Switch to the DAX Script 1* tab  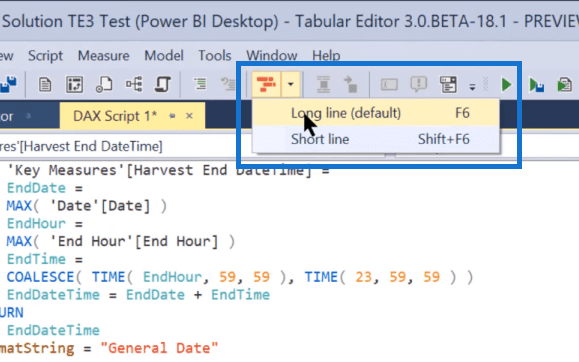(x=115, y=116)
